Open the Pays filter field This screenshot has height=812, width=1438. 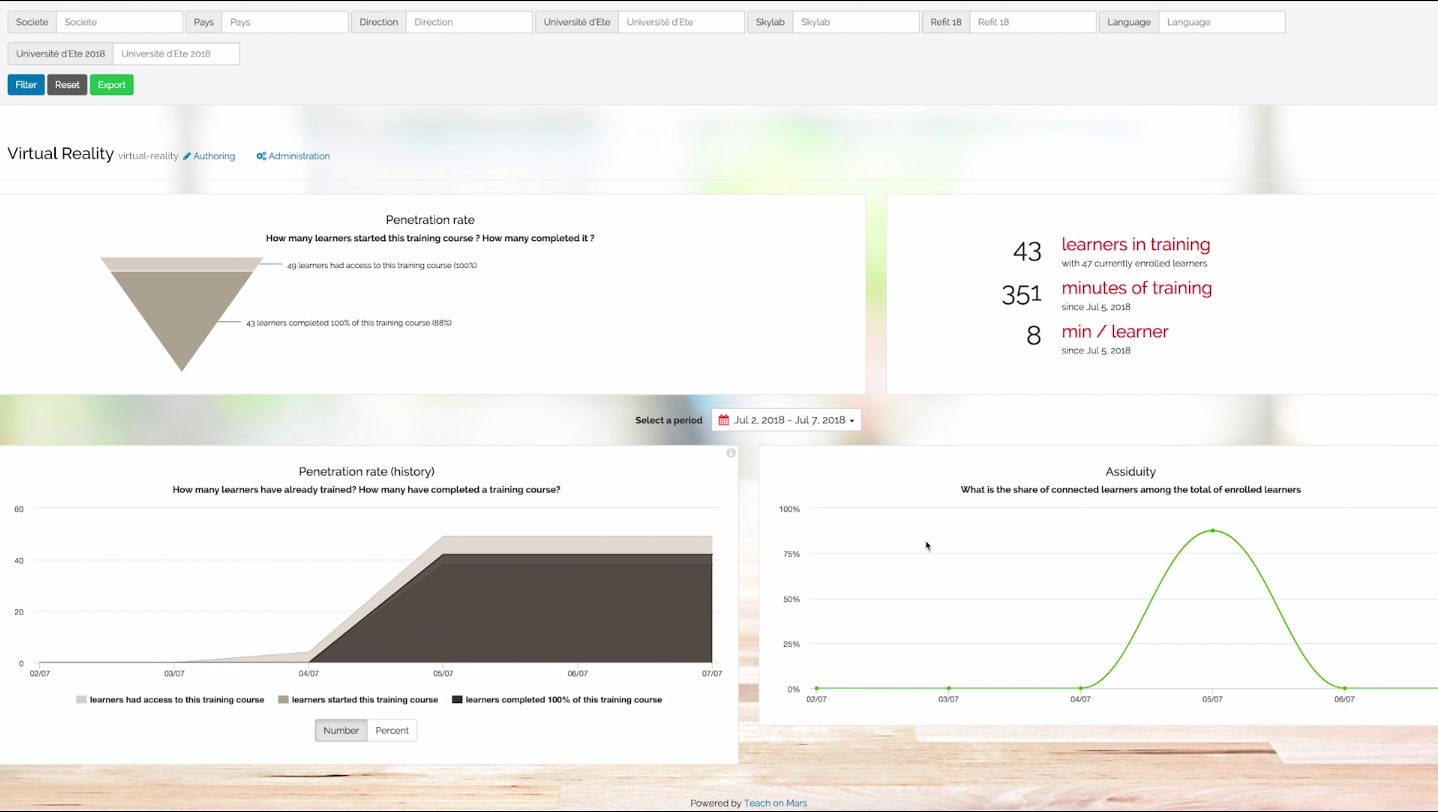click(284, 22)
